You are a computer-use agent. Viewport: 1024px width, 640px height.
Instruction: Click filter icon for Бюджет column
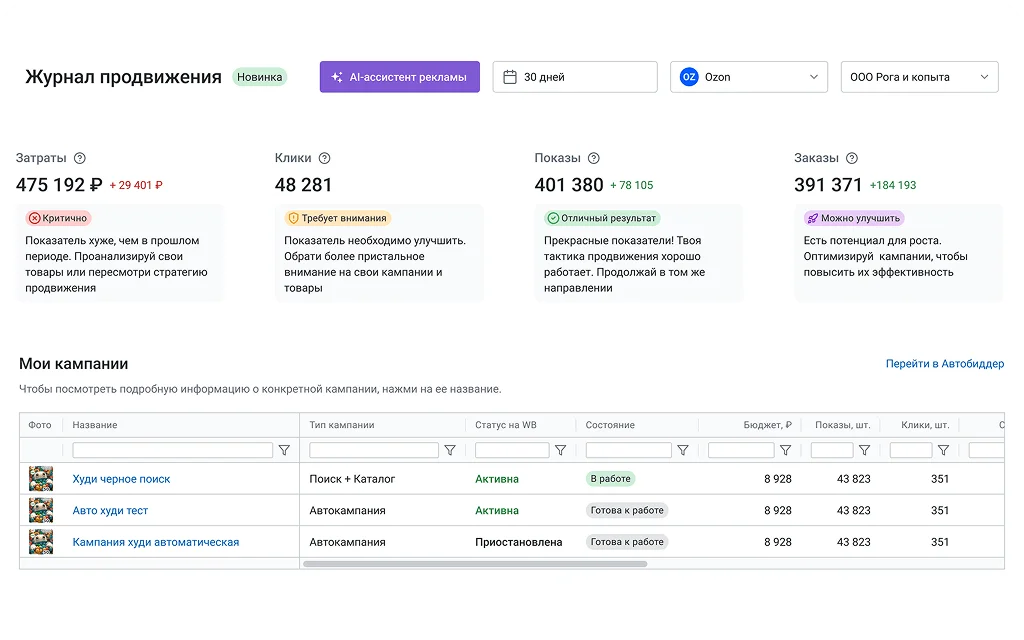[785, 451]
